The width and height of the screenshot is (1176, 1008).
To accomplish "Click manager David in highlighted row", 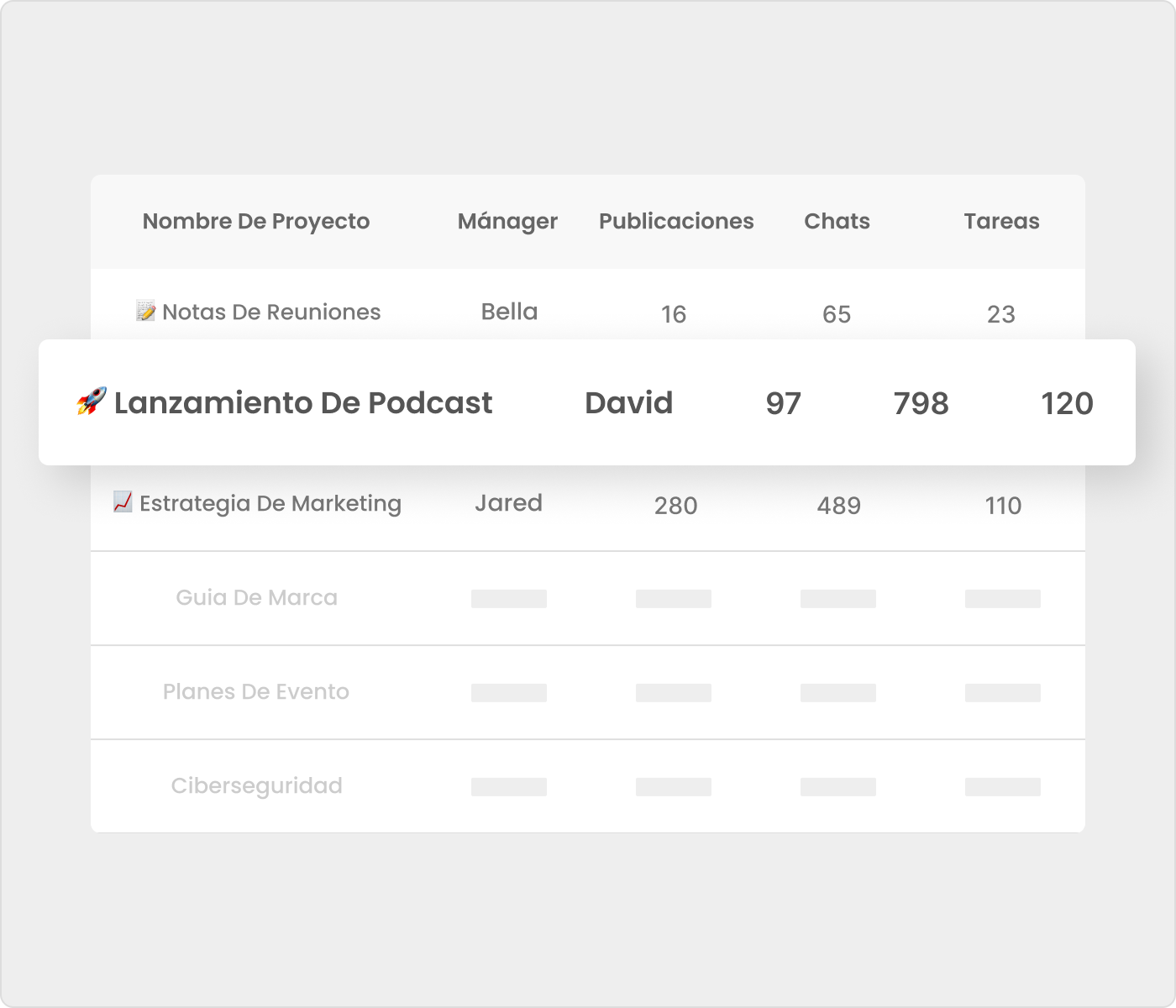I will pos(628,403).
